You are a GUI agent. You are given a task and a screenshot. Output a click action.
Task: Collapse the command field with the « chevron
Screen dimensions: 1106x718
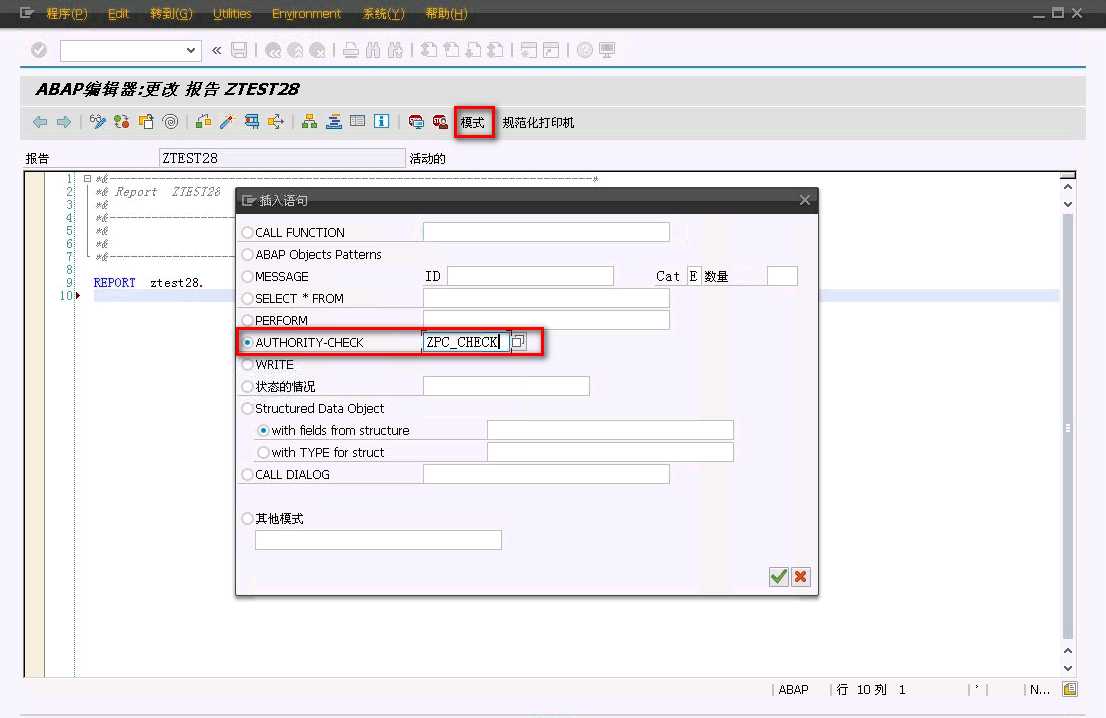tap(217, 50)
